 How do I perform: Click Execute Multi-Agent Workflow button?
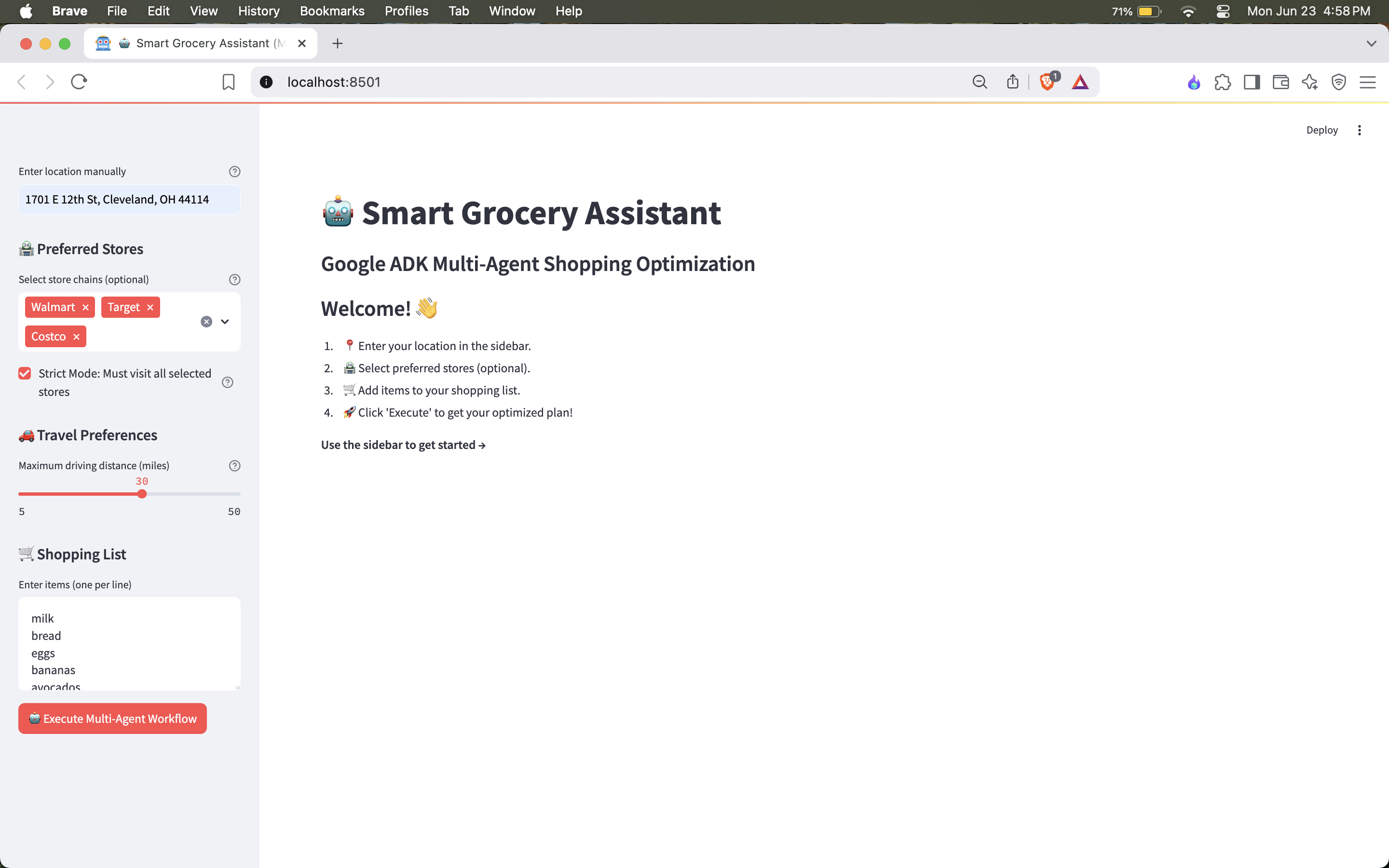point(112,718)
